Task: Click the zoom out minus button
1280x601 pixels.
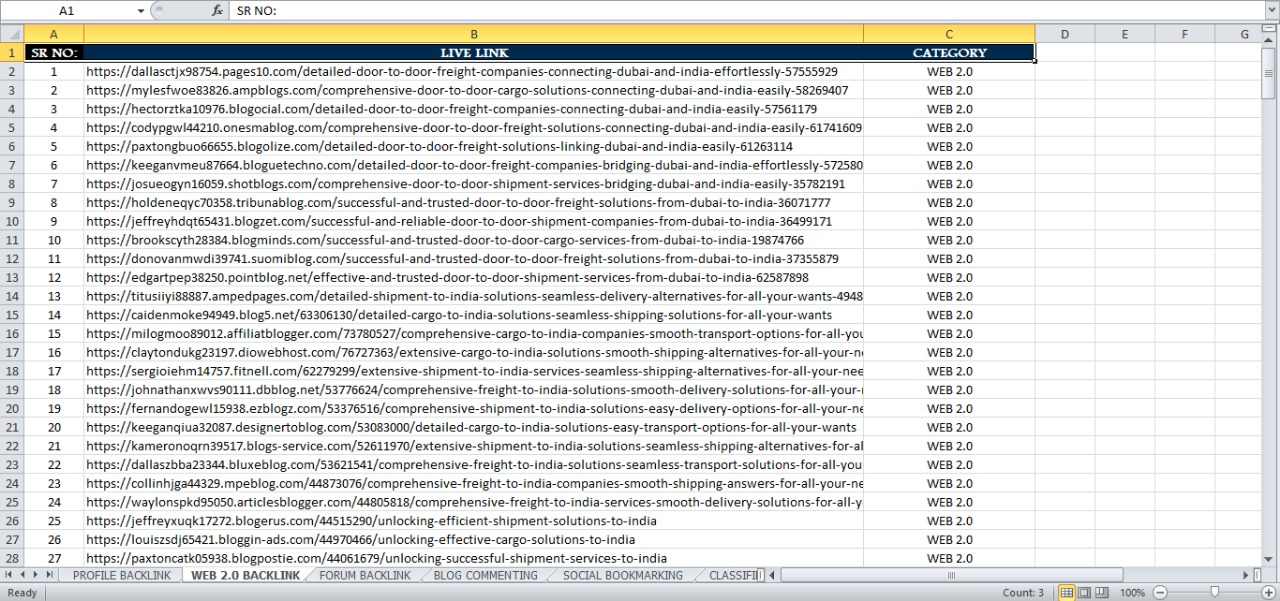Action: coord(1159,592)
